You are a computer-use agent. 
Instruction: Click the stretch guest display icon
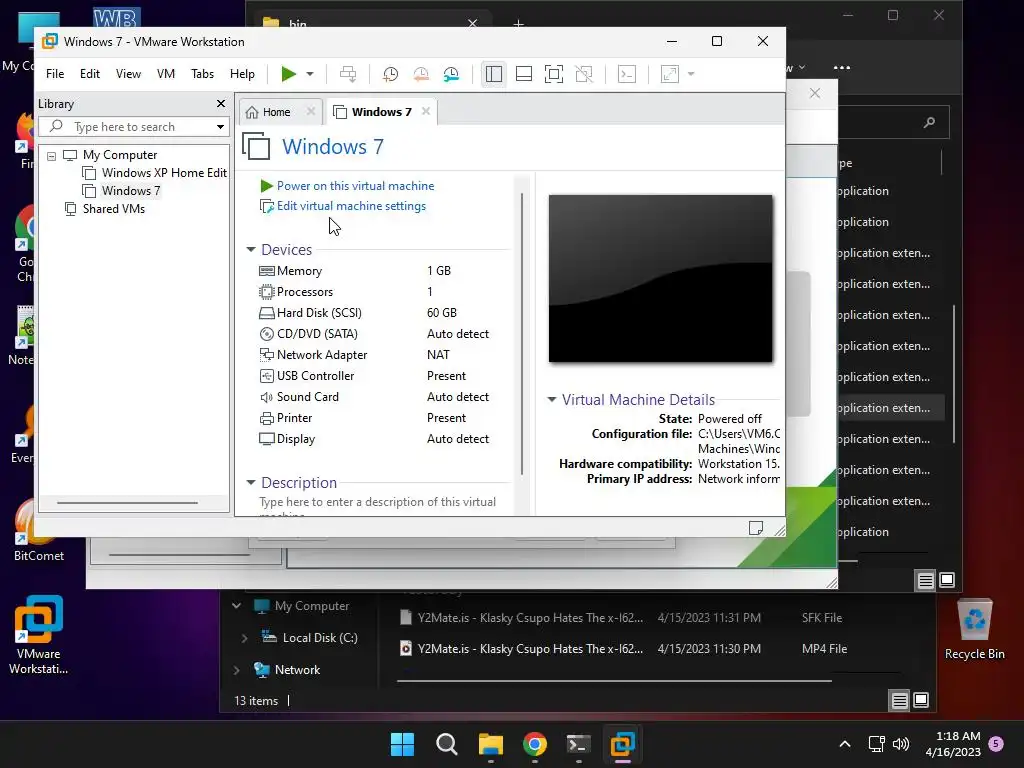point(670,74)
